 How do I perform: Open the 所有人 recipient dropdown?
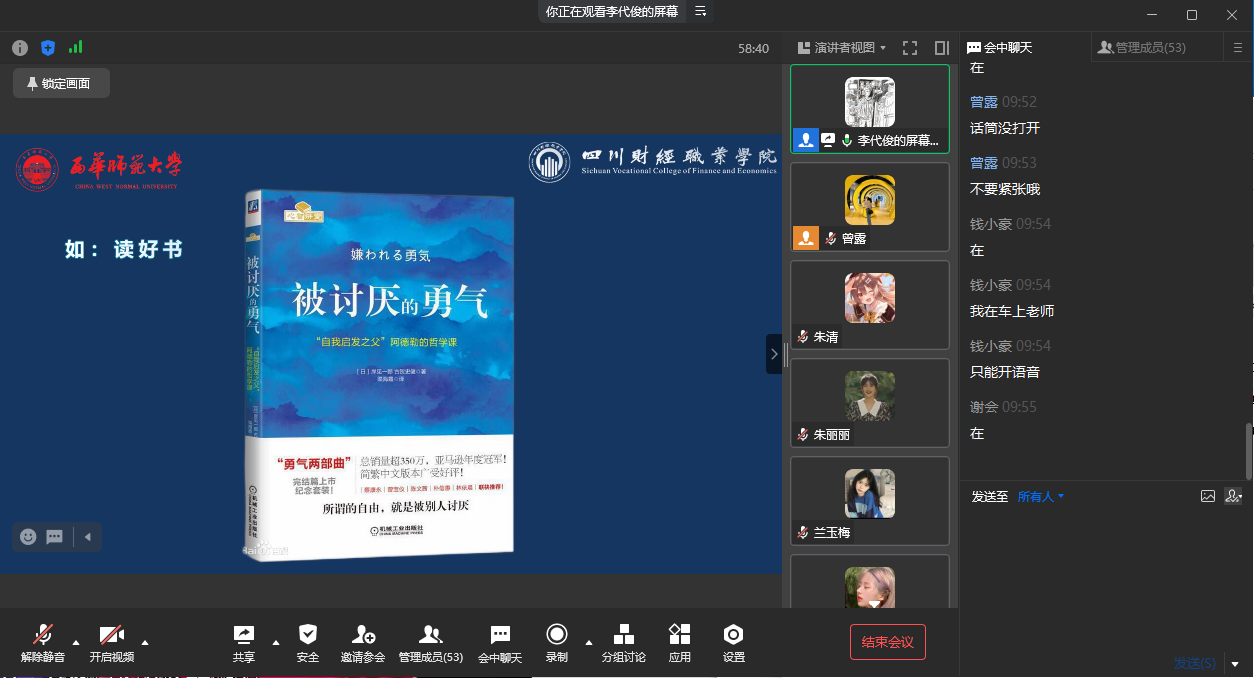pyautogui.click(x=1041, y=496)
